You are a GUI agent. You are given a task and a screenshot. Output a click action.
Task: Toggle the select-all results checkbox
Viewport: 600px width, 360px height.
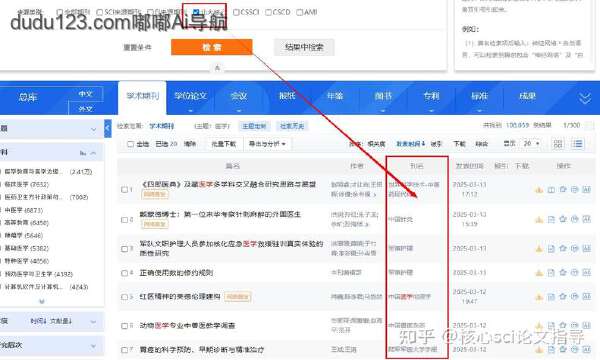coord(130,144)
